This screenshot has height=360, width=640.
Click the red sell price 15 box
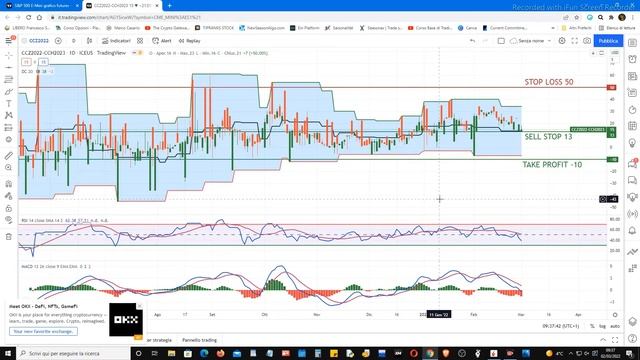26,62
